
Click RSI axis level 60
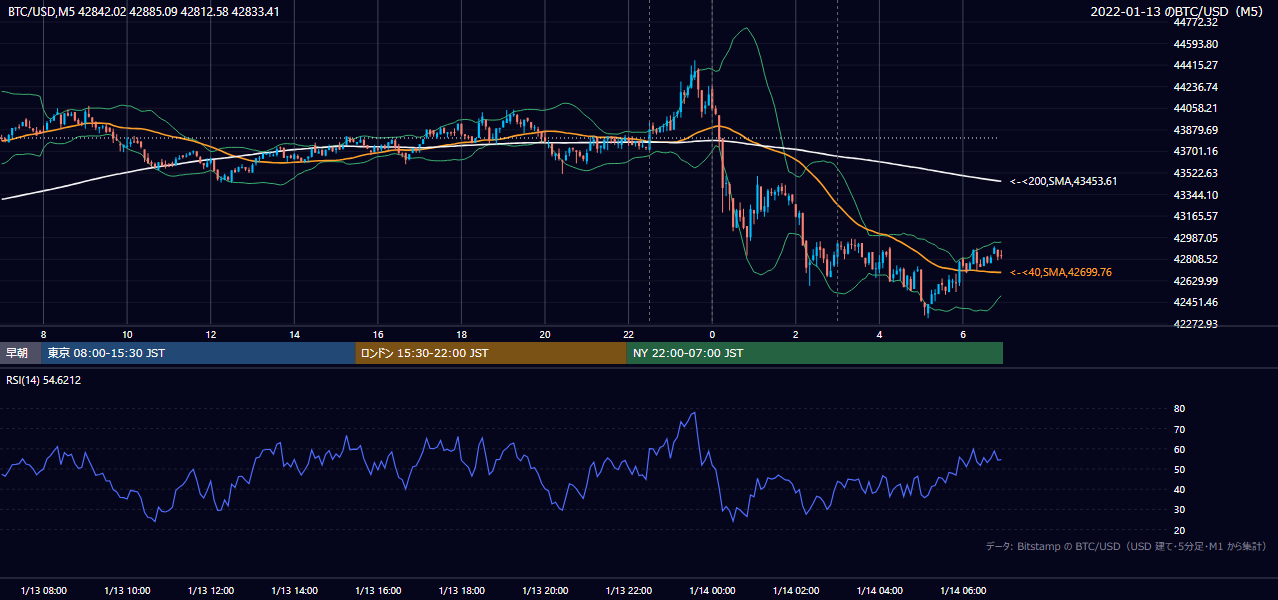click(1179, 449)
